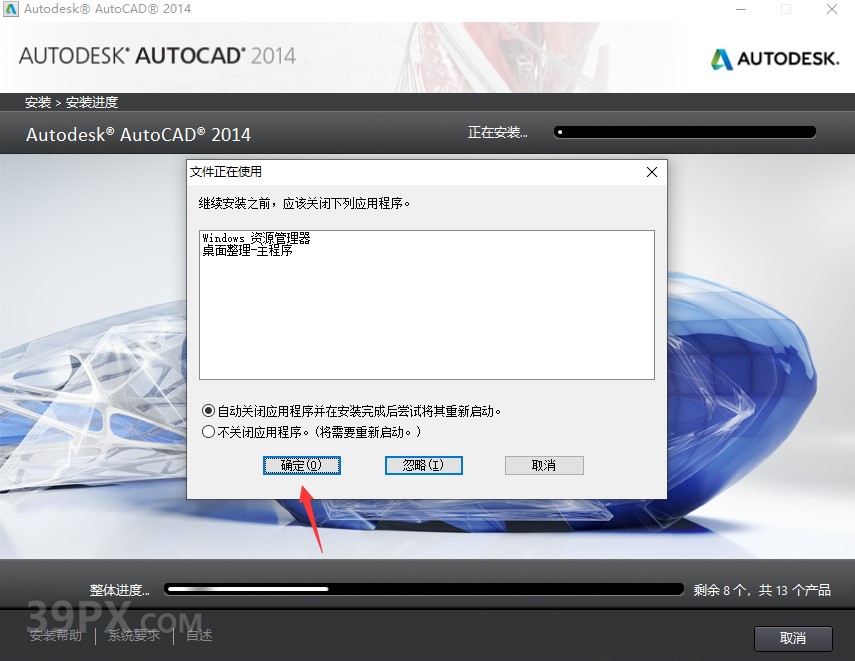855x661 pixels.
Task: Click the Autodesk logo at top right
Action: (x=774, y=58)
